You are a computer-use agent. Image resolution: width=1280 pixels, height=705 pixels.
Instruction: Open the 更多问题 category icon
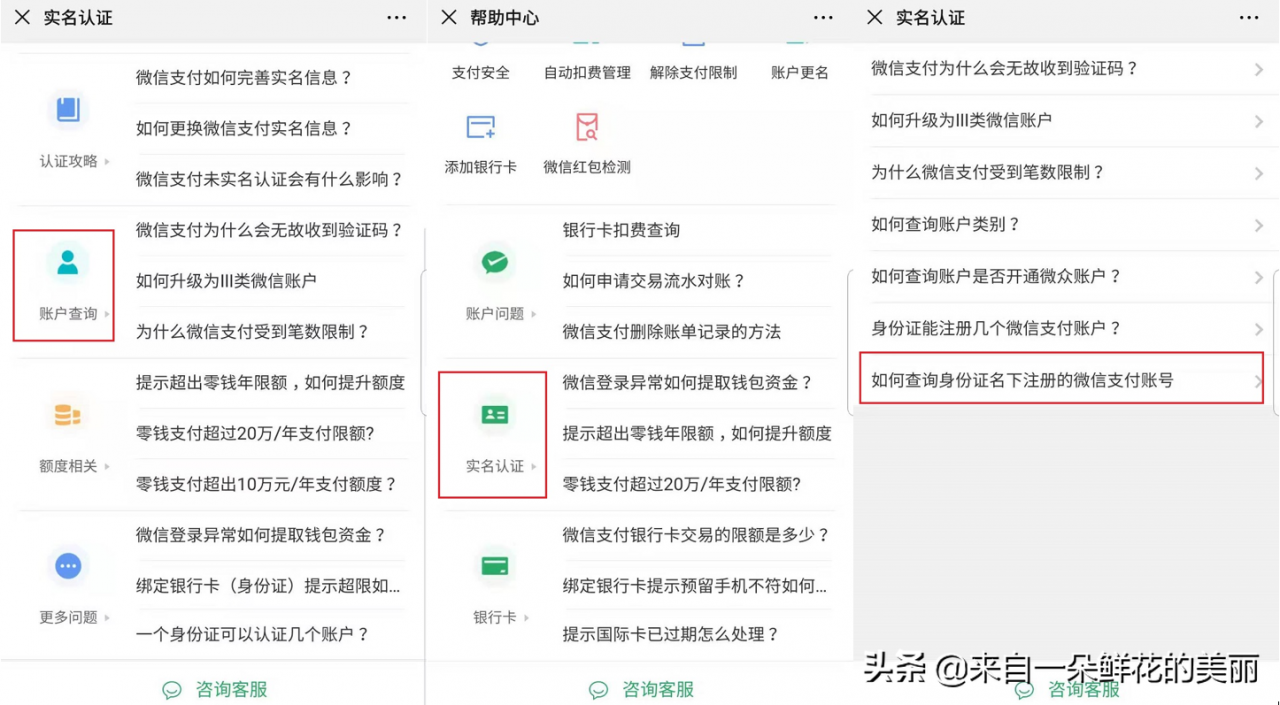pyautogui.click(x=67, y=565)
